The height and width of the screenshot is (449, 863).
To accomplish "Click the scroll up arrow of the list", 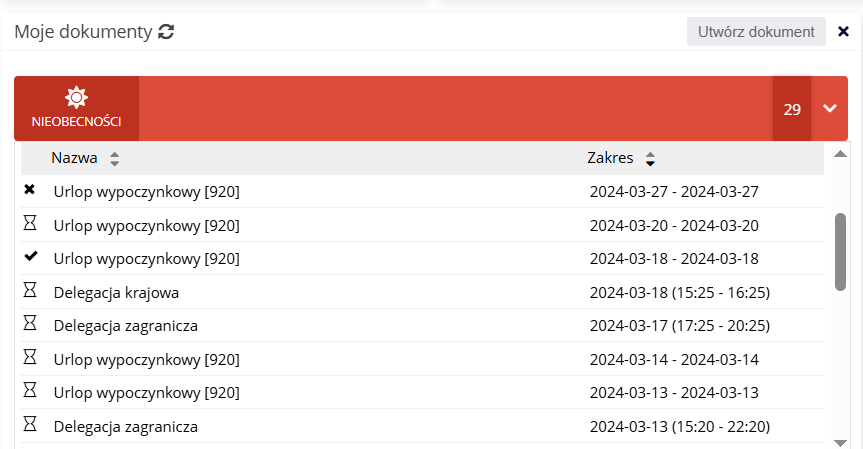I will [840, 154].
